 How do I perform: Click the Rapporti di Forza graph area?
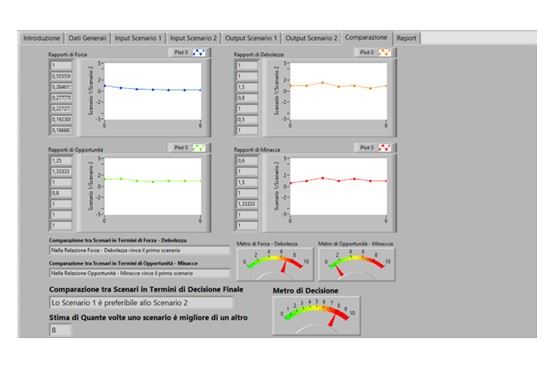pos(153,91)
